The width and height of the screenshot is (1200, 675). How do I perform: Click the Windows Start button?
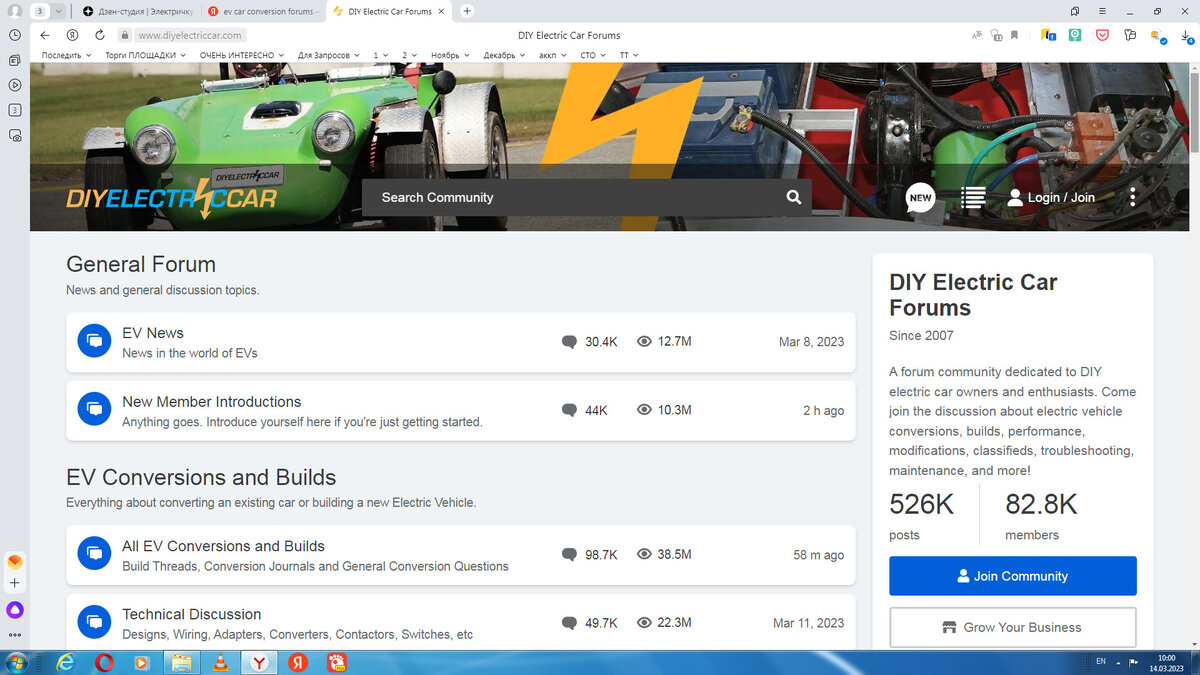coord(15,662)
